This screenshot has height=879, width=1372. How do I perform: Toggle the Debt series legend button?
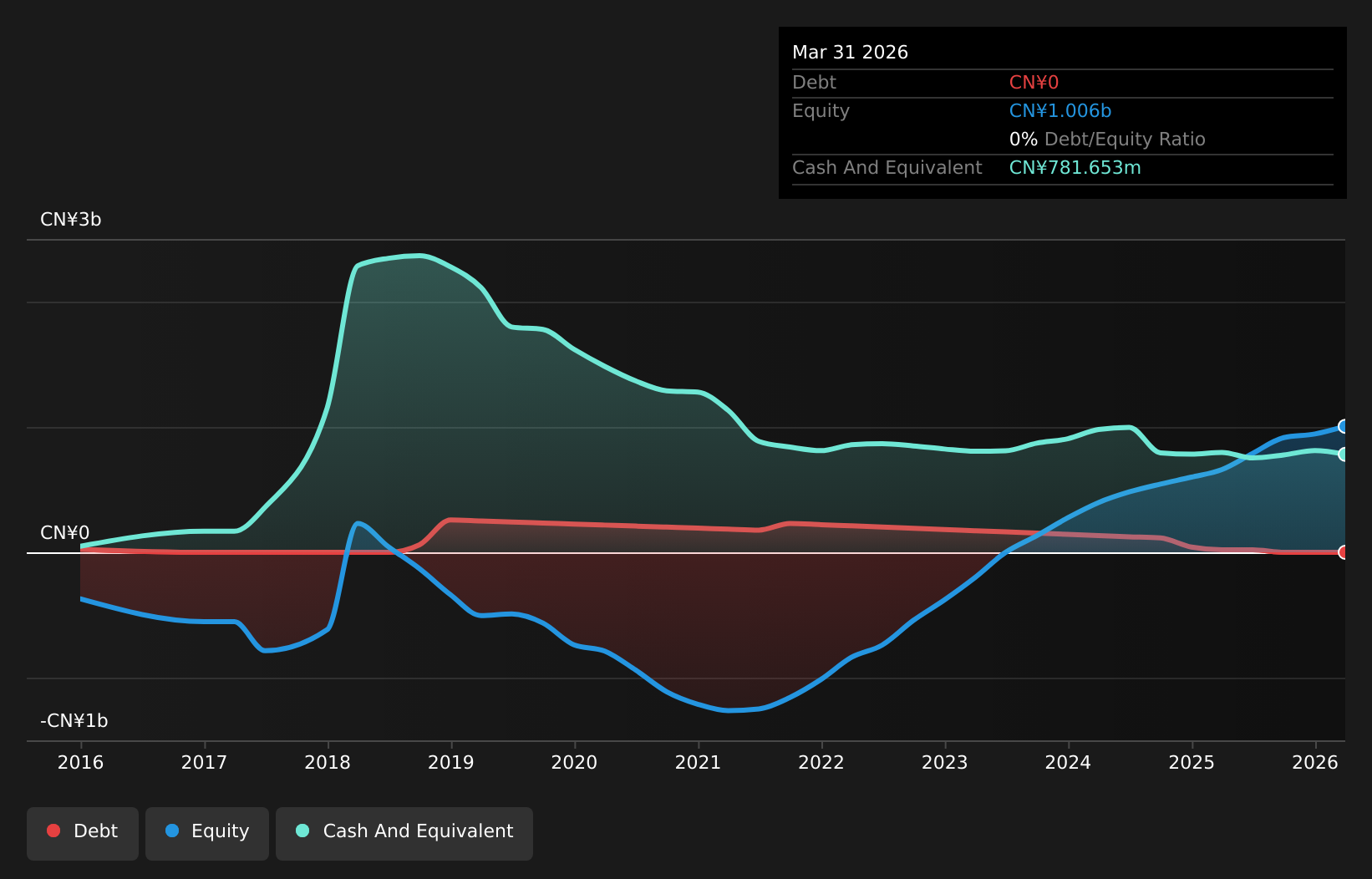coord(83,833)
